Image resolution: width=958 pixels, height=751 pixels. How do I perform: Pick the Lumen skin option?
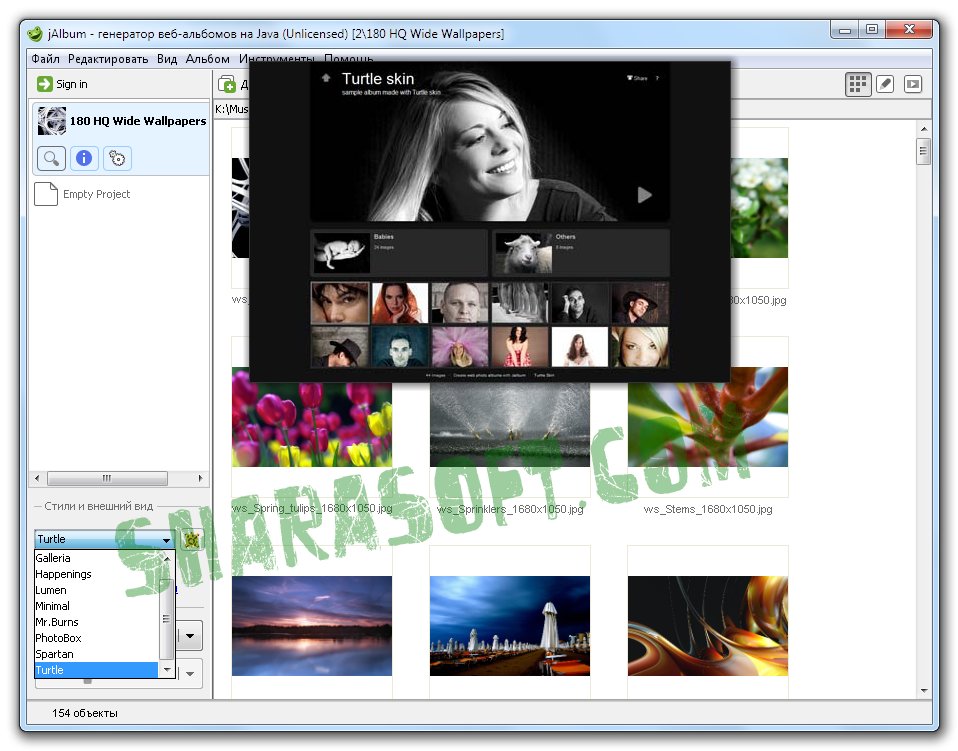tap(97, 590)
